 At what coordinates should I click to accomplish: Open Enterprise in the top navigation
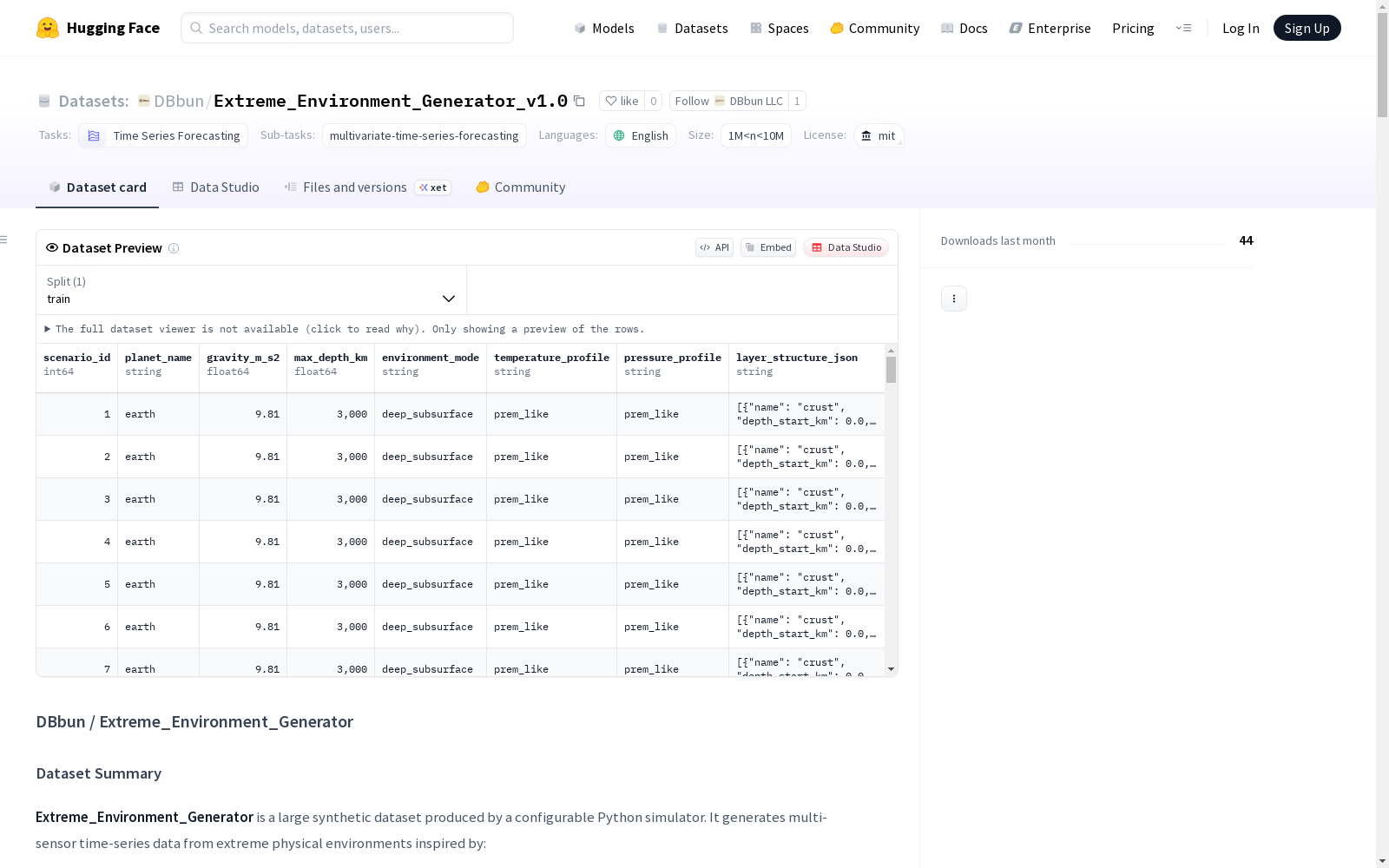click(1050, 28)
